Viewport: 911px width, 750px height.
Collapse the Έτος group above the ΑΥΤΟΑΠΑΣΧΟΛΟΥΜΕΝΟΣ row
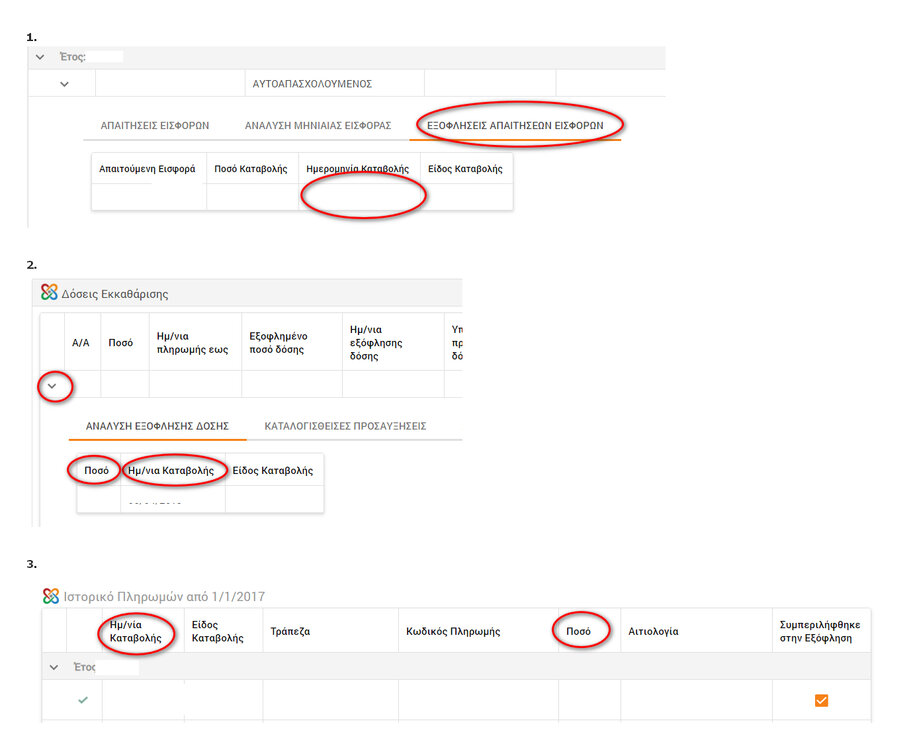pos(40,57)
